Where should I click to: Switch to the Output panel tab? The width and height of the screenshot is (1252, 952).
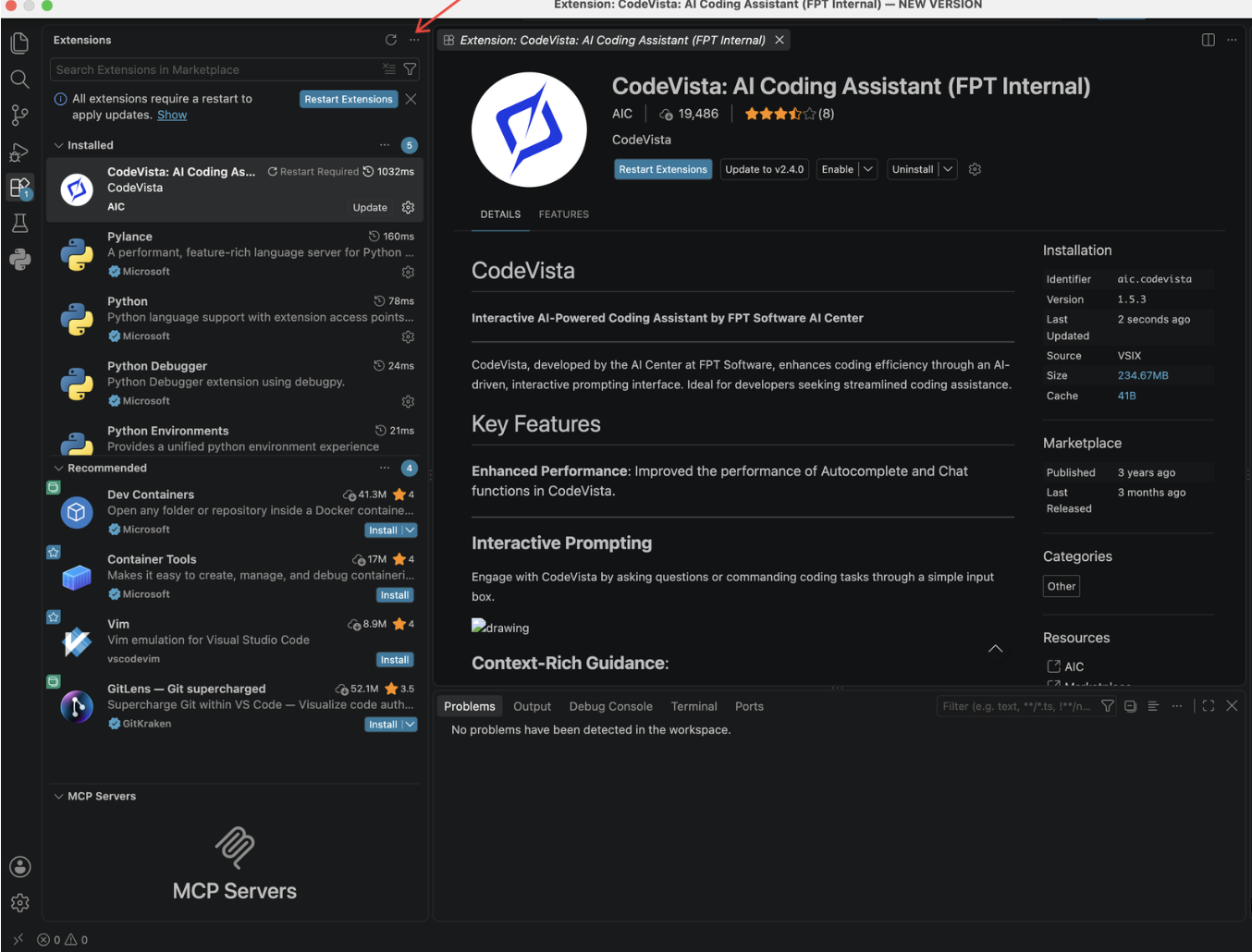pos(532,706)
